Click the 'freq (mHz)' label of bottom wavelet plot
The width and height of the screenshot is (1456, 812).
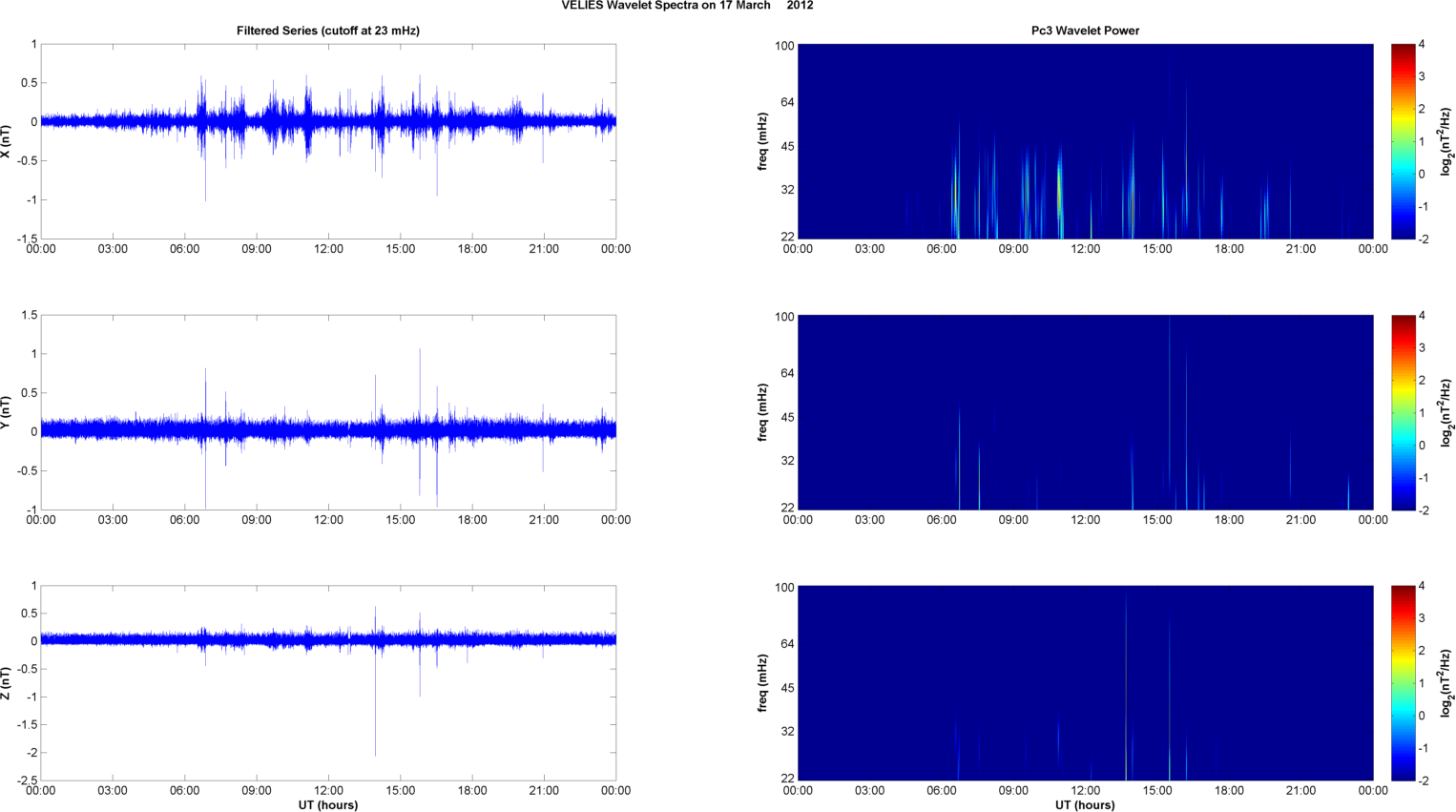coord(763,683)
